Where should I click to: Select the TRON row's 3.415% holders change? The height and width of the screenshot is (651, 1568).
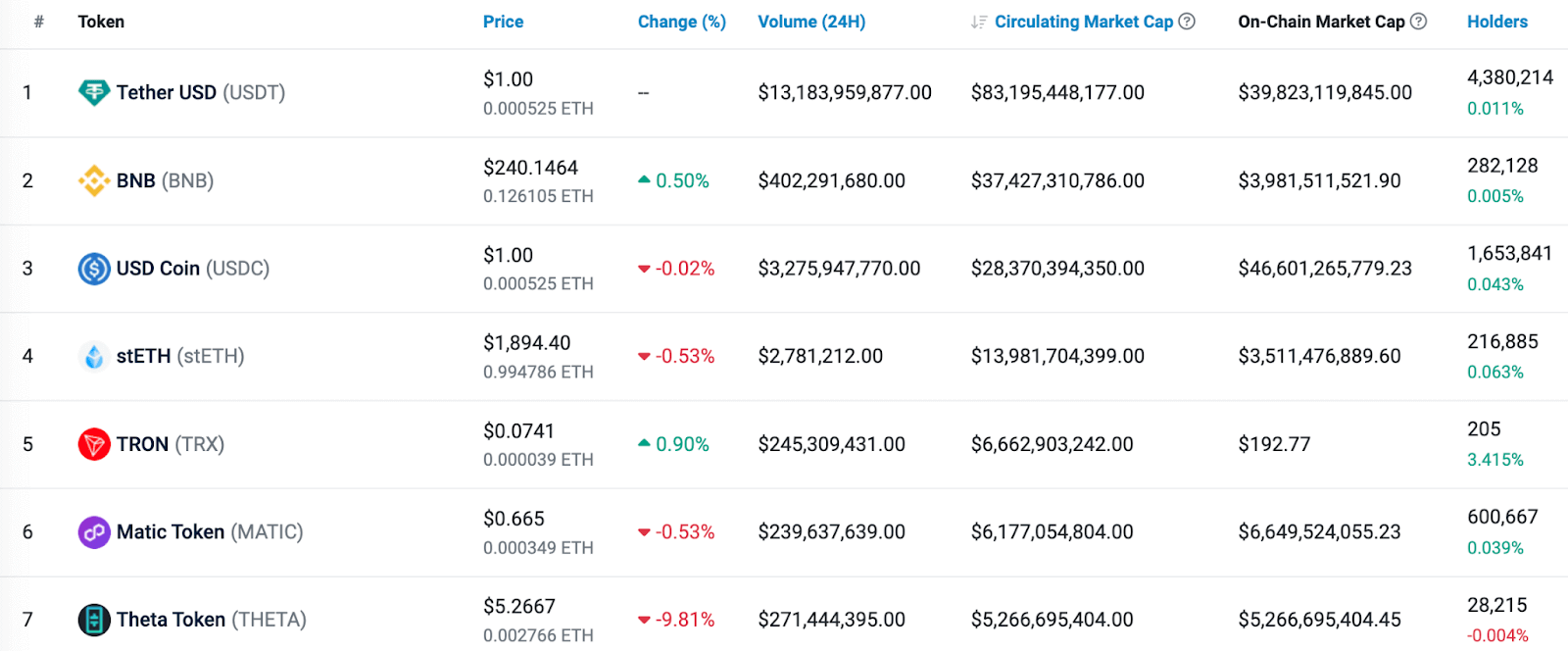pyautogui.click(x=1494, y=460)
